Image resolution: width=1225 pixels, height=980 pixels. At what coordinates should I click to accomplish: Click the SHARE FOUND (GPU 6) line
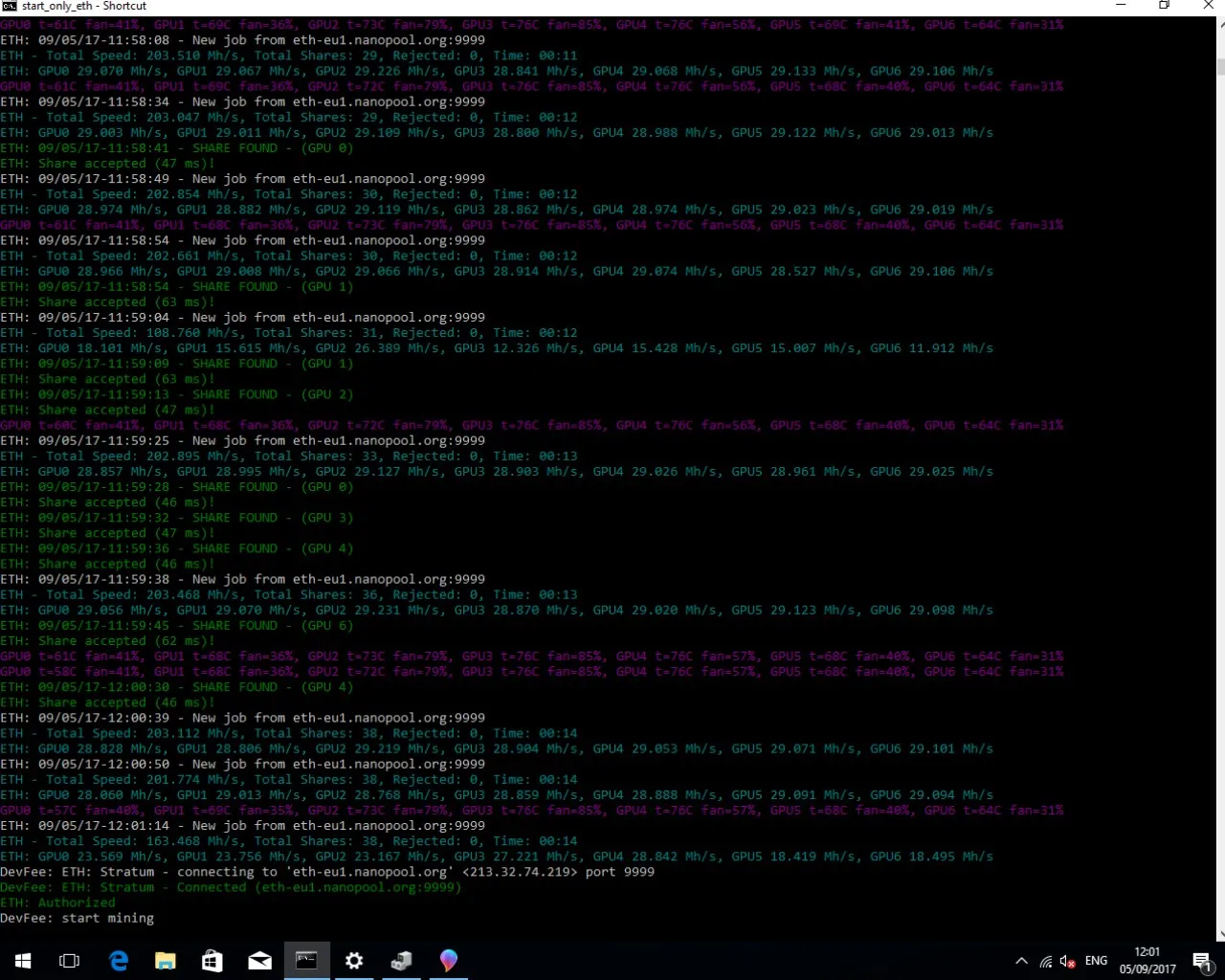[177, 626]
